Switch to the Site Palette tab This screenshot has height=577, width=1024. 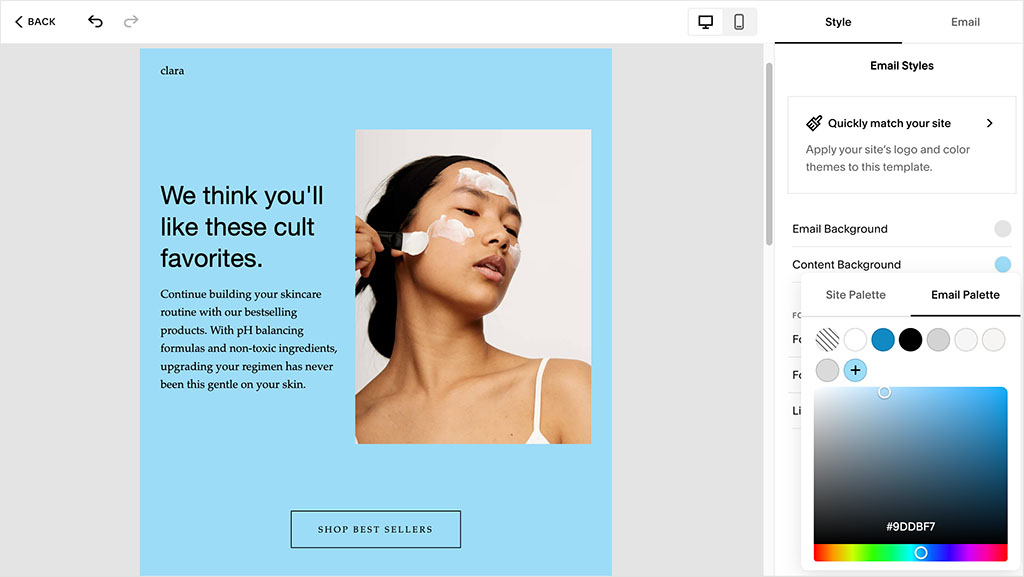point(856,295)
